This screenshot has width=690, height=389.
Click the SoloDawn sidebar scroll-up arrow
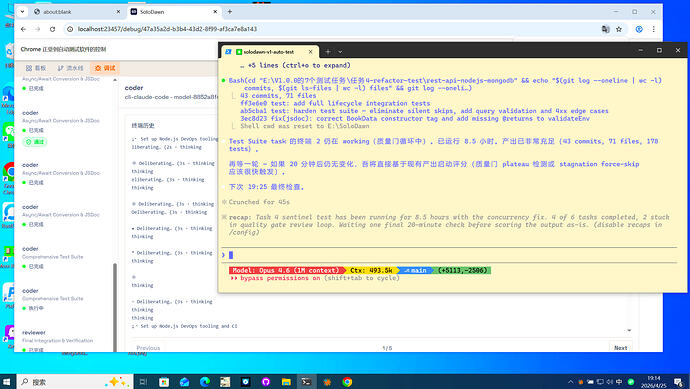click(115, 80)
